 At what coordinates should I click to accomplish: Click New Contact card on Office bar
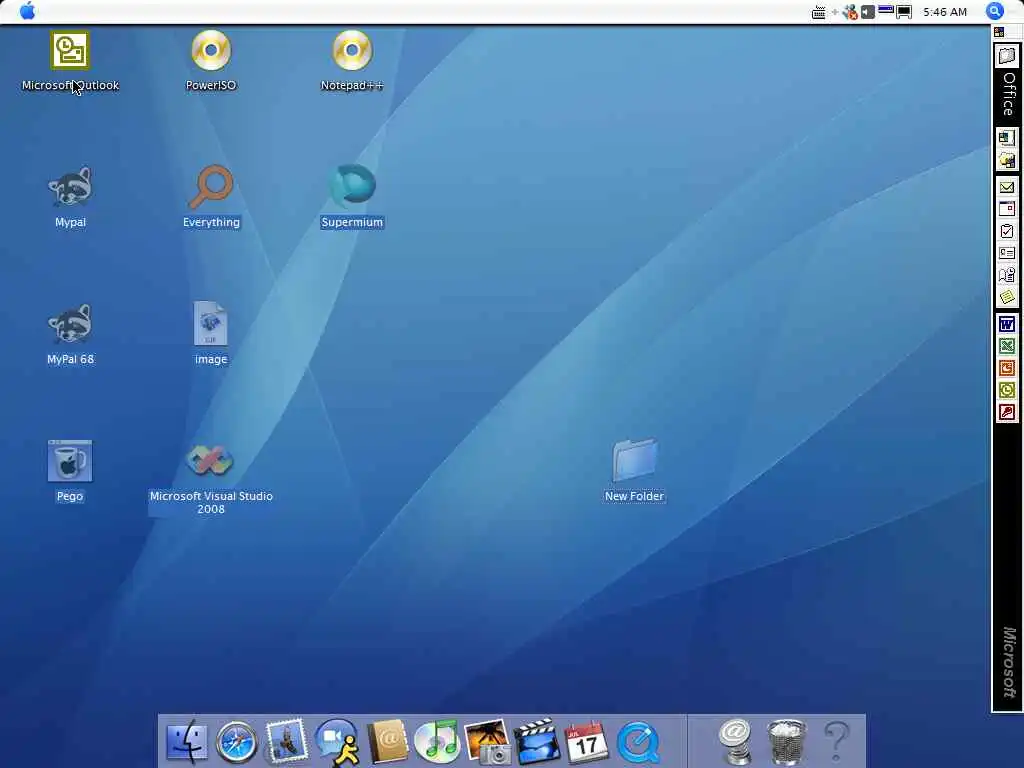click(1006, 253)
